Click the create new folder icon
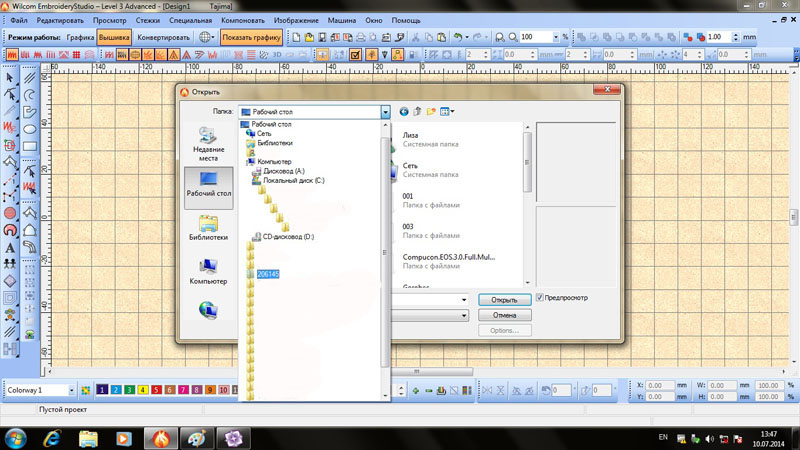This screenshot has height=450, width=800. pos(431,113)
